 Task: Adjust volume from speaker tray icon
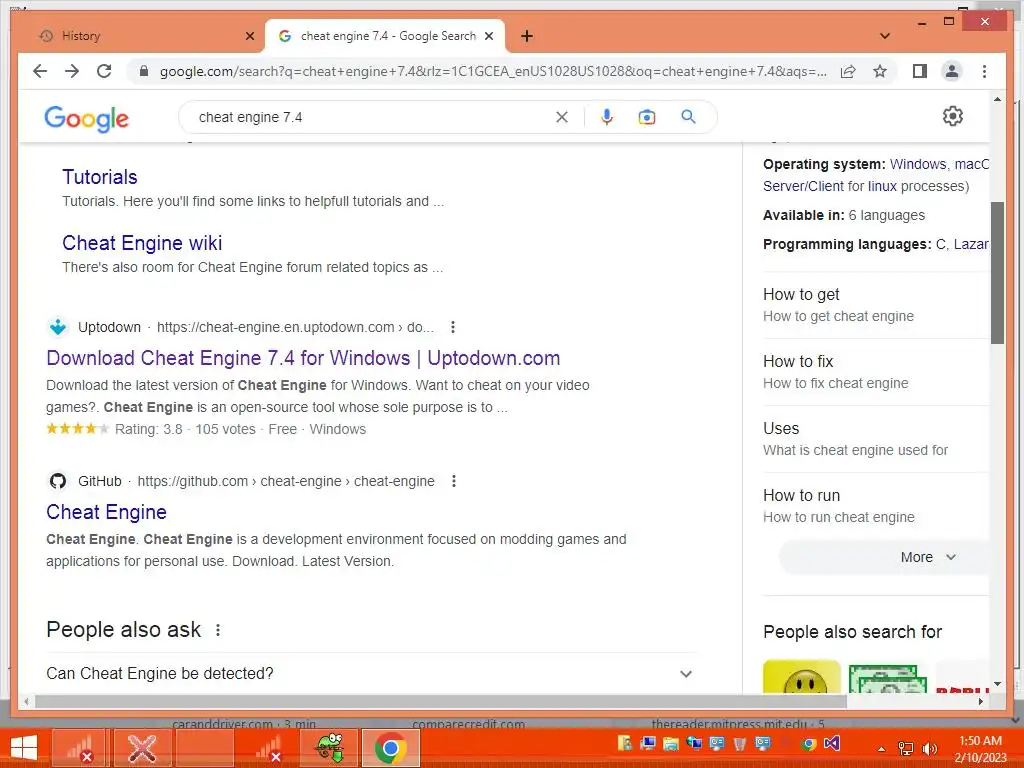928,749
